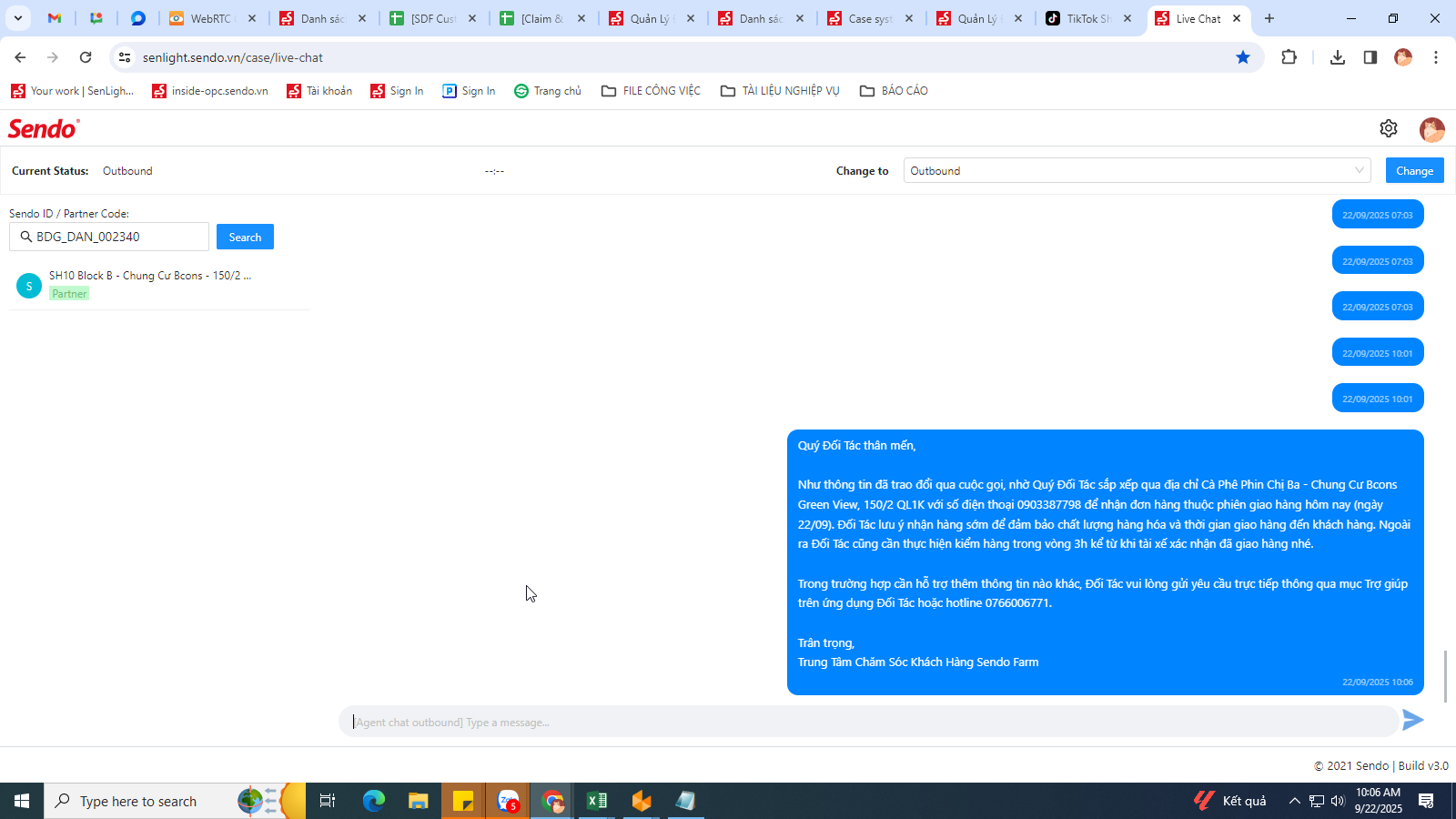
Task: Open the Chrome profile avatar
Action: click(1403, 57)
